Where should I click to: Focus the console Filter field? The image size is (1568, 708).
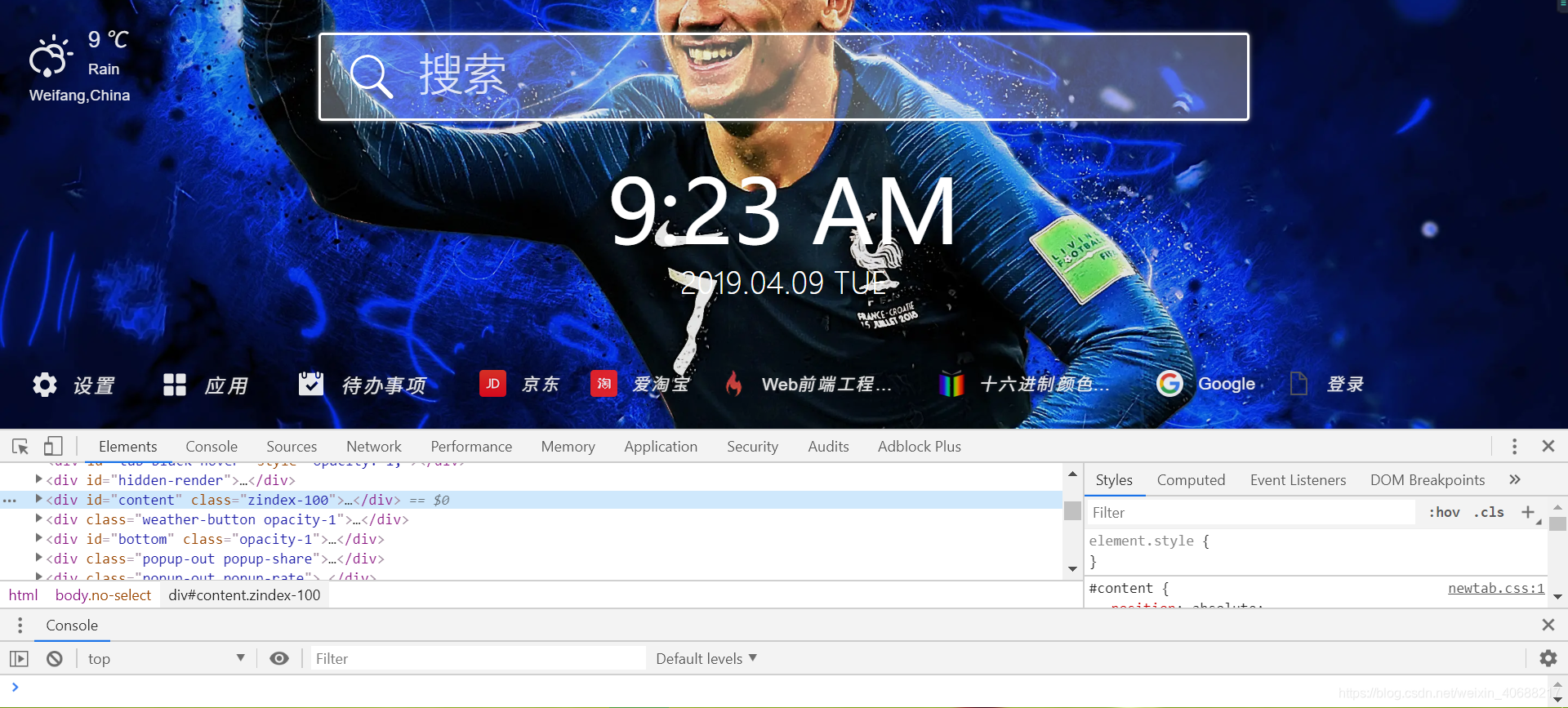[x=478, y=659]
